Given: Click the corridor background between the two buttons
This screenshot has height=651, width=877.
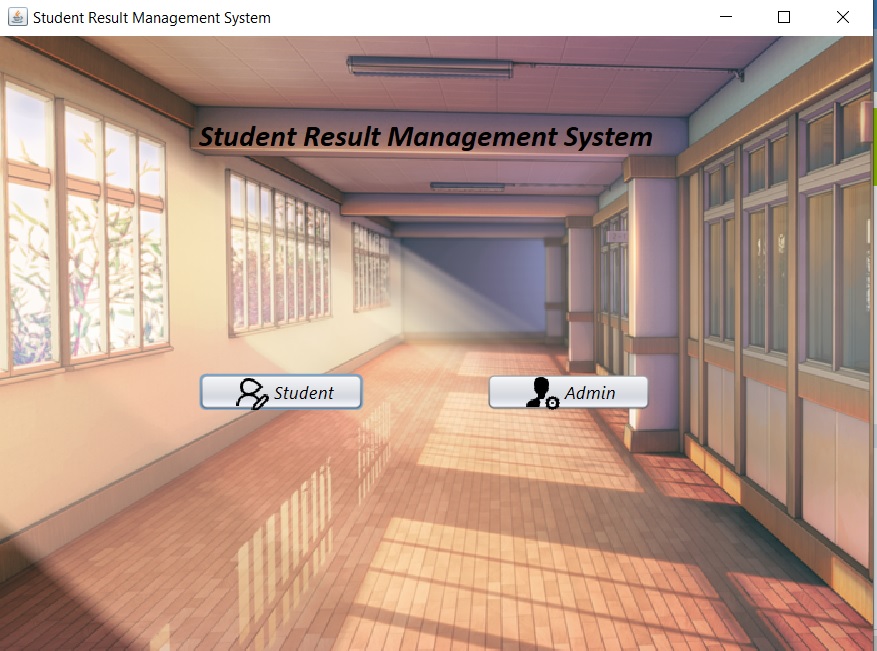Looking at the screenshot, I should pos(425,392).
